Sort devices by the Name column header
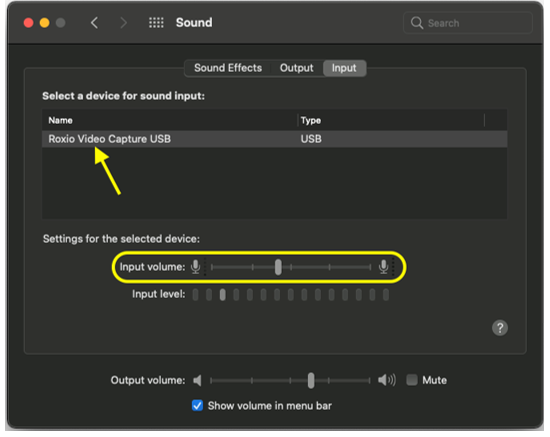 pos(170,121)
